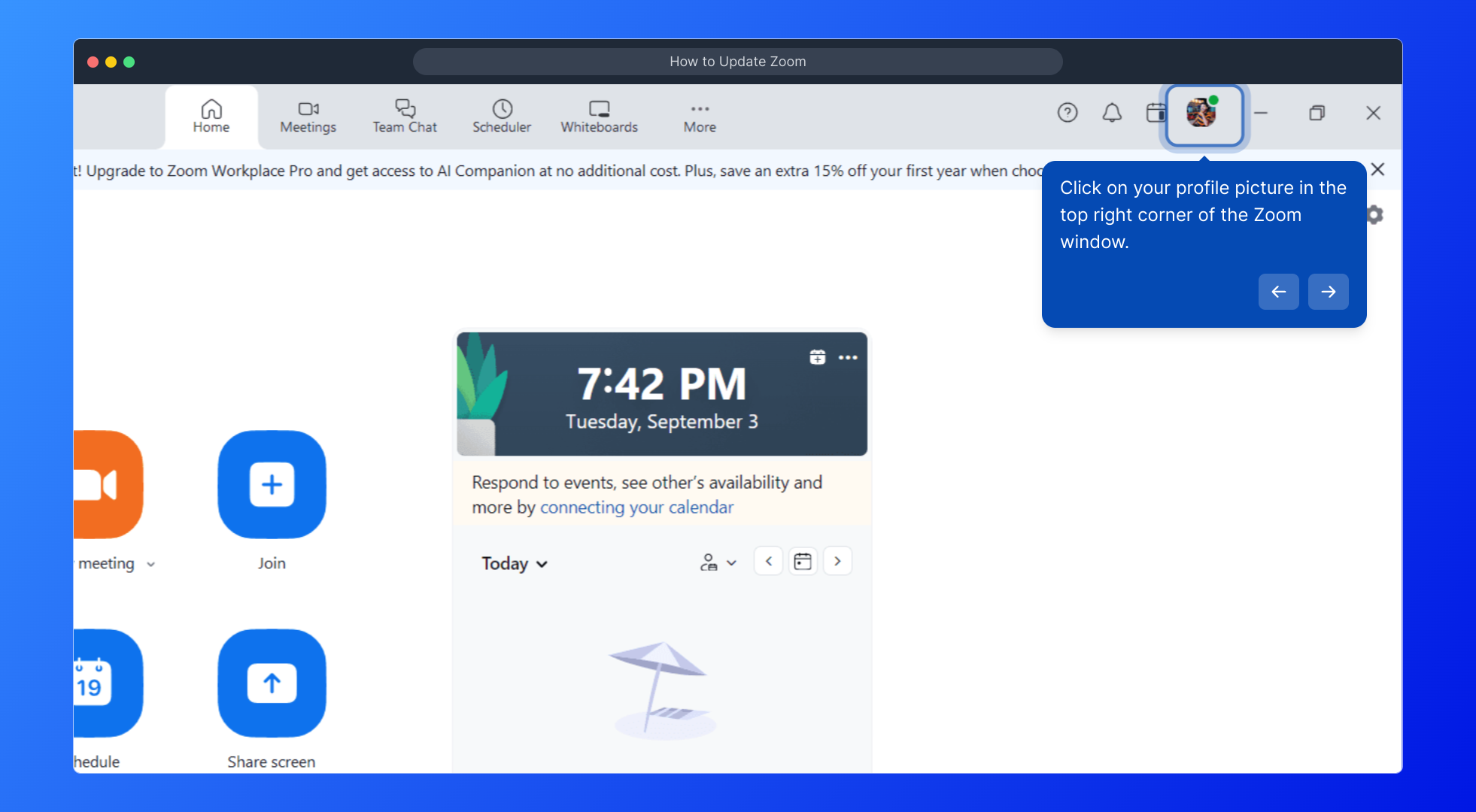Open the three-dot menu on clock card
The width and height of the screenshot is (1476, 812).
click(x=848, y=357)
